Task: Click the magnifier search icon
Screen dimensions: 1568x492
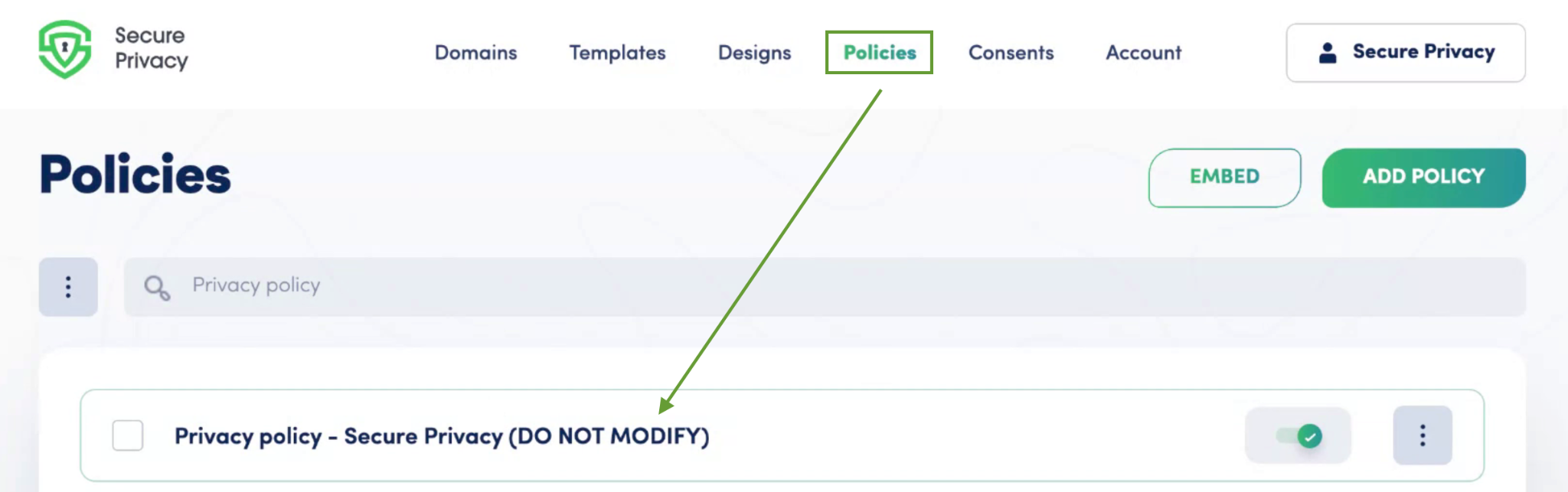Action: (155, 286)
